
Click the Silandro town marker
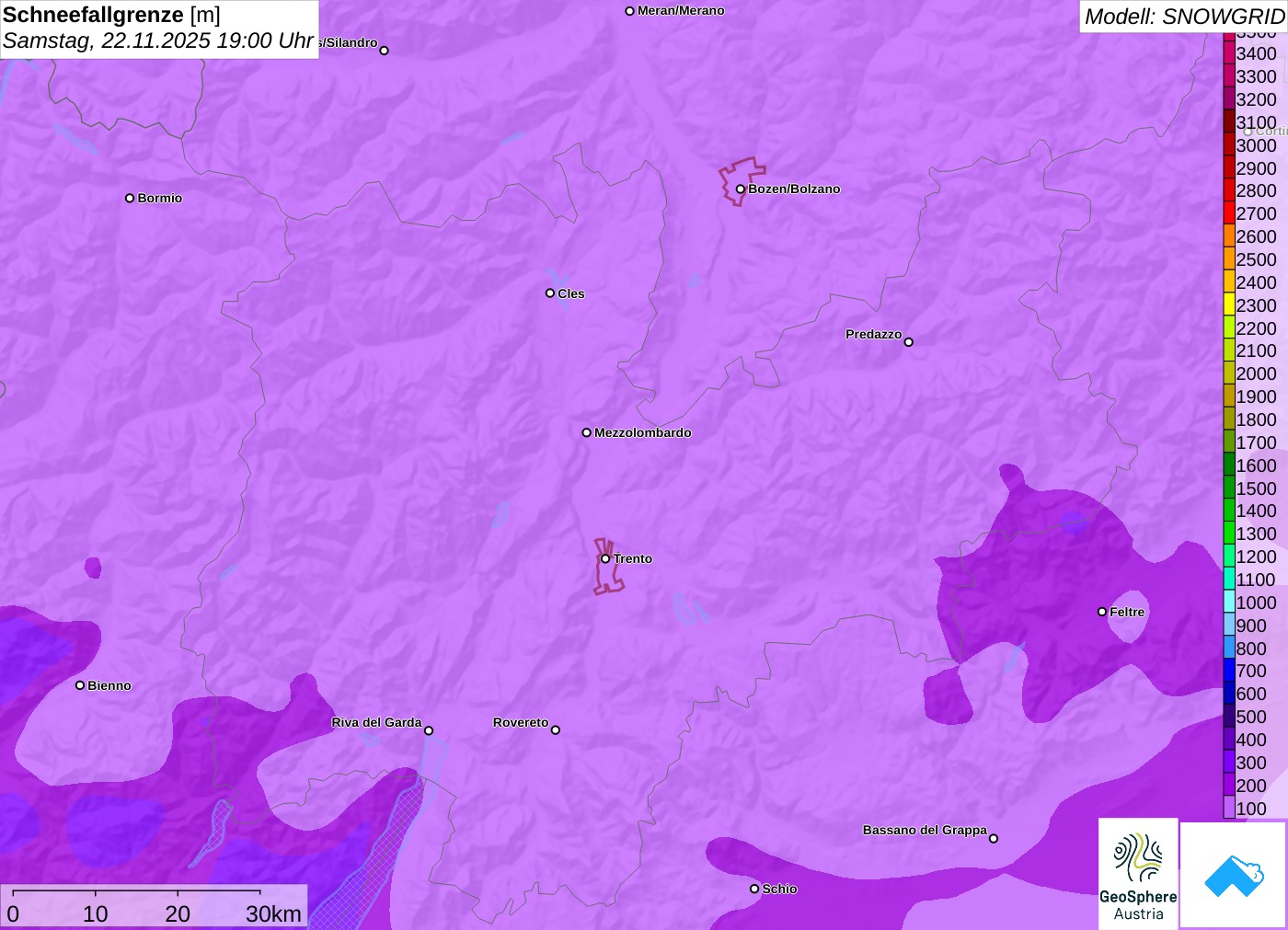[384, 51]
